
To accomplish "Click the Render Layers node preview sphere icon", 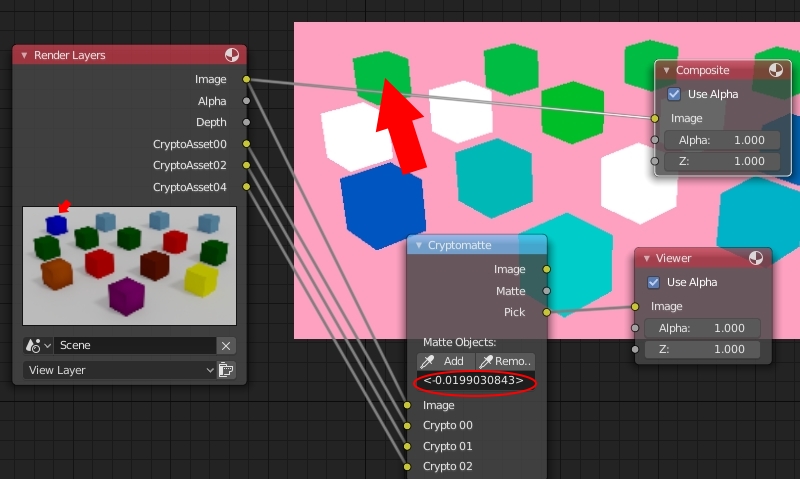I will point(231,56).
